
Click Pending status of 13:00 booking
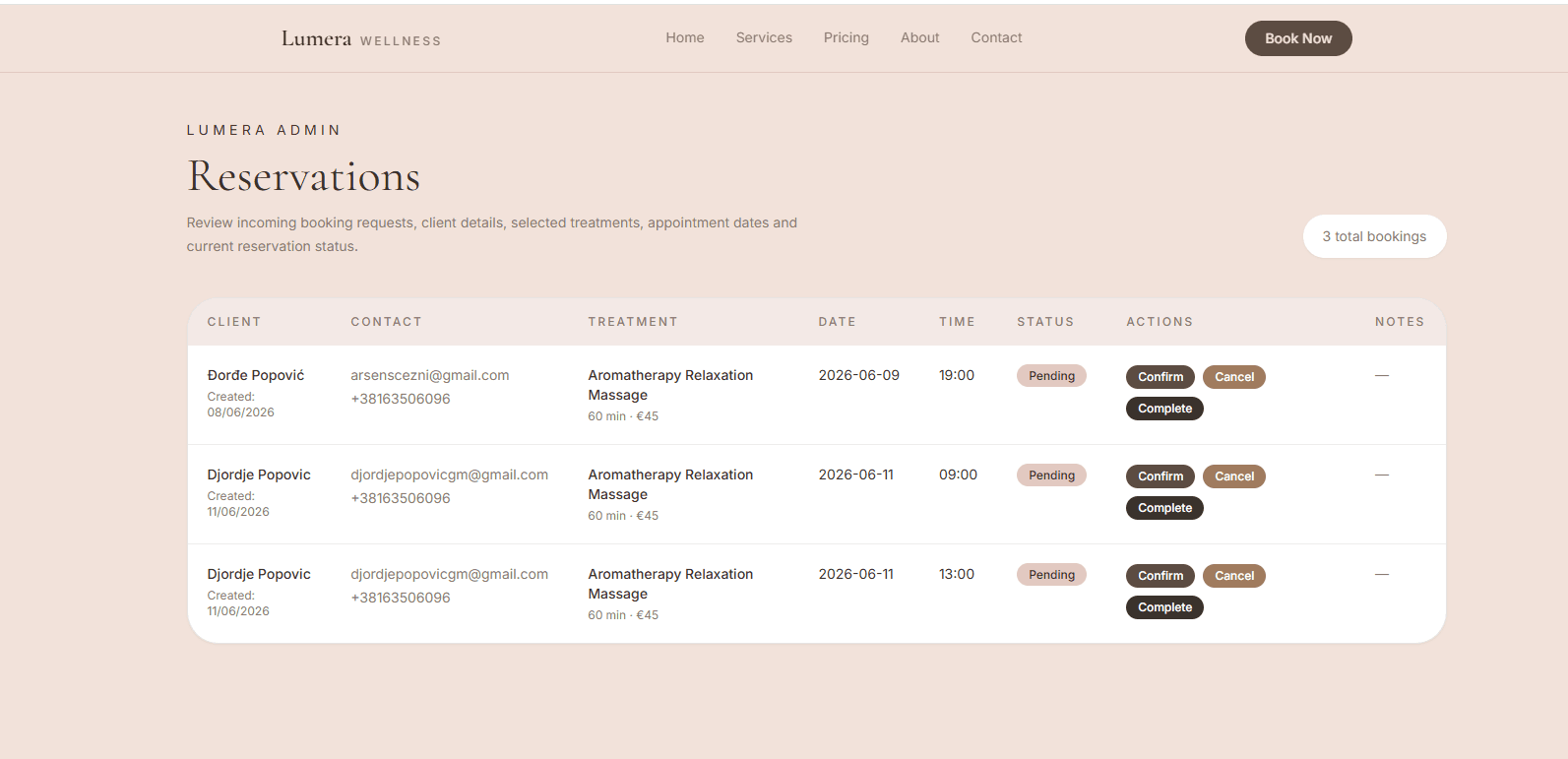click(x=1051, y=575)
